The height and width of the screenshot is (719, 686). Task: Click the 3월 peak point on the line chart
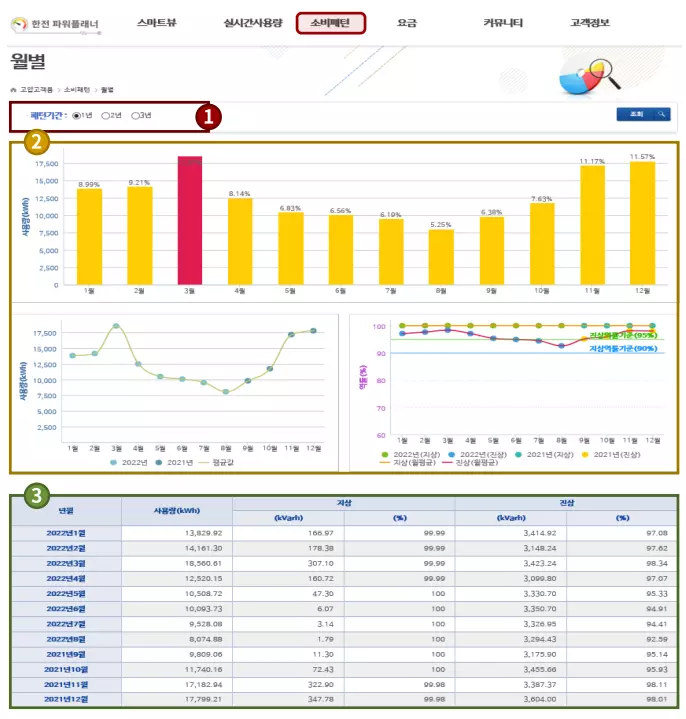click(x=116, y=326)
